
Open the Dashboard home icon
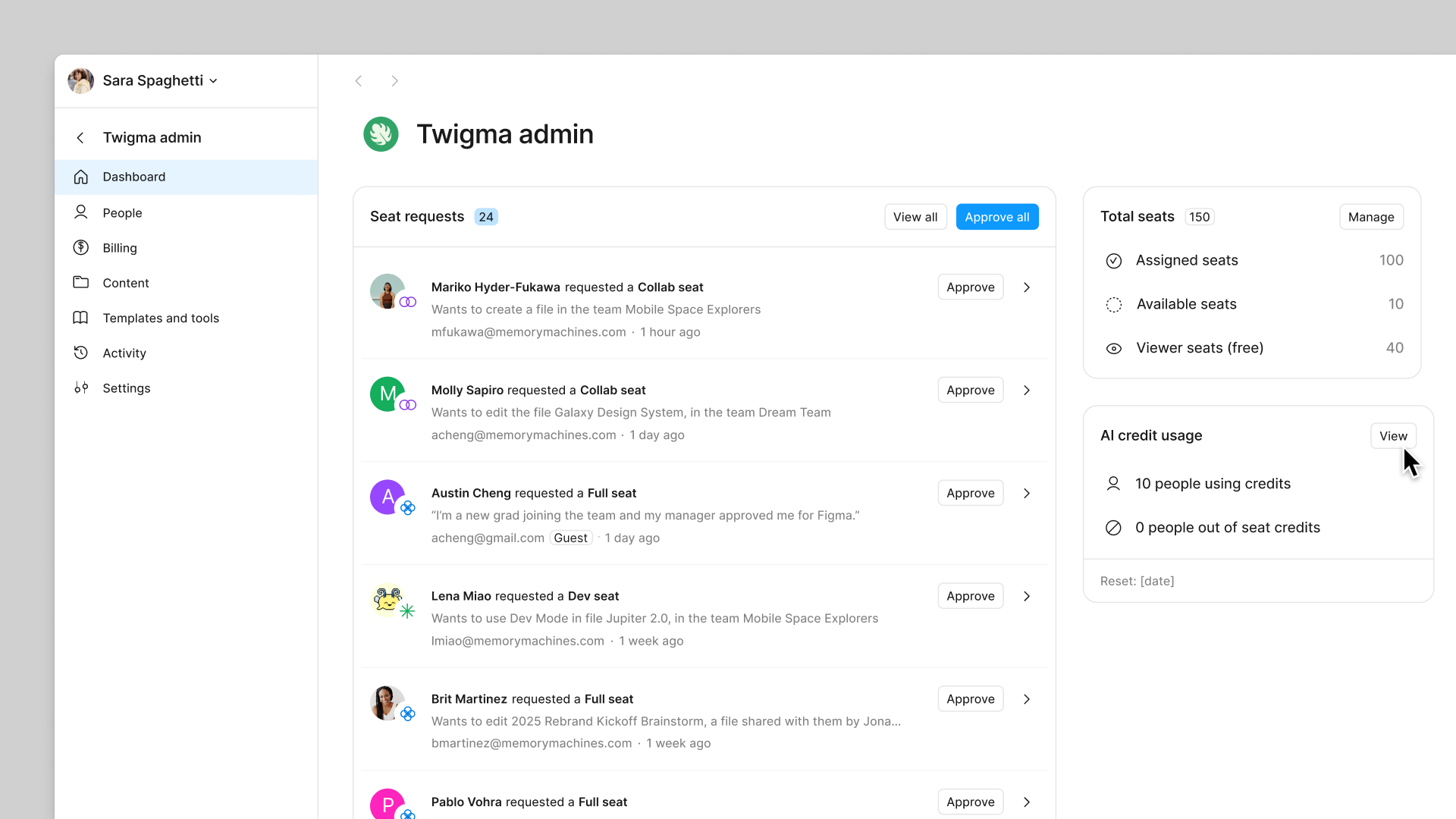[x=81, y=177]
